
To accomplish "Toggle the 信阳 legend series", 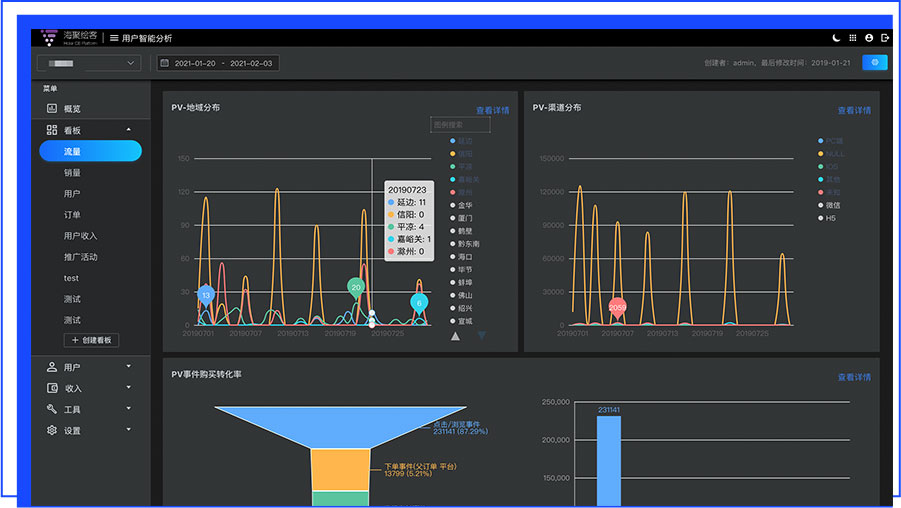I will 461,153.
